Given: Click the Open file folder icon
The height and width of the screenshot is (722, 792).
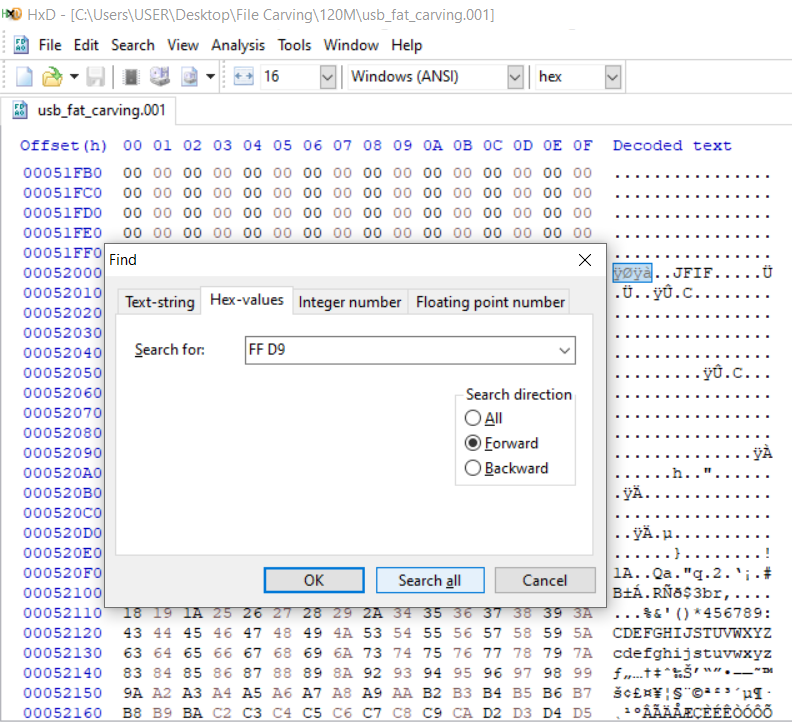Looking at the screenshot, I should click(50, 77).
